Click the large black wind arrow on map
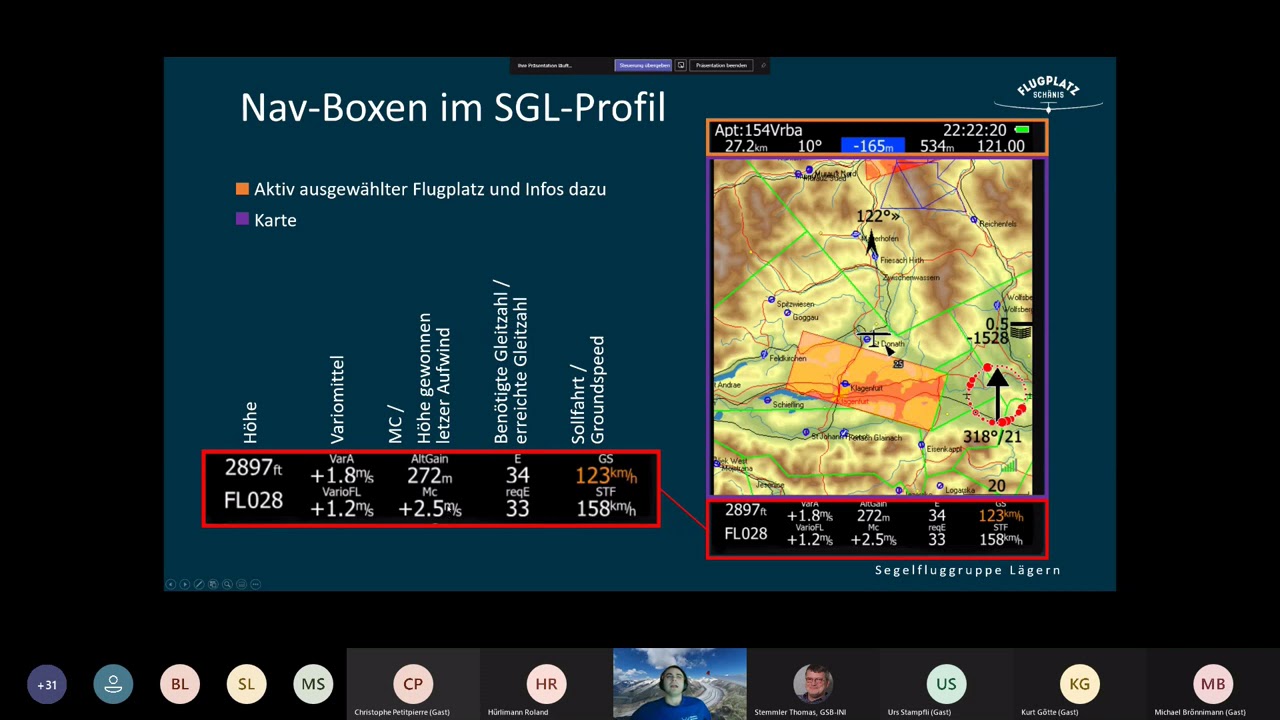Screen dimensions: 1280x720 [x=996, y=392]
